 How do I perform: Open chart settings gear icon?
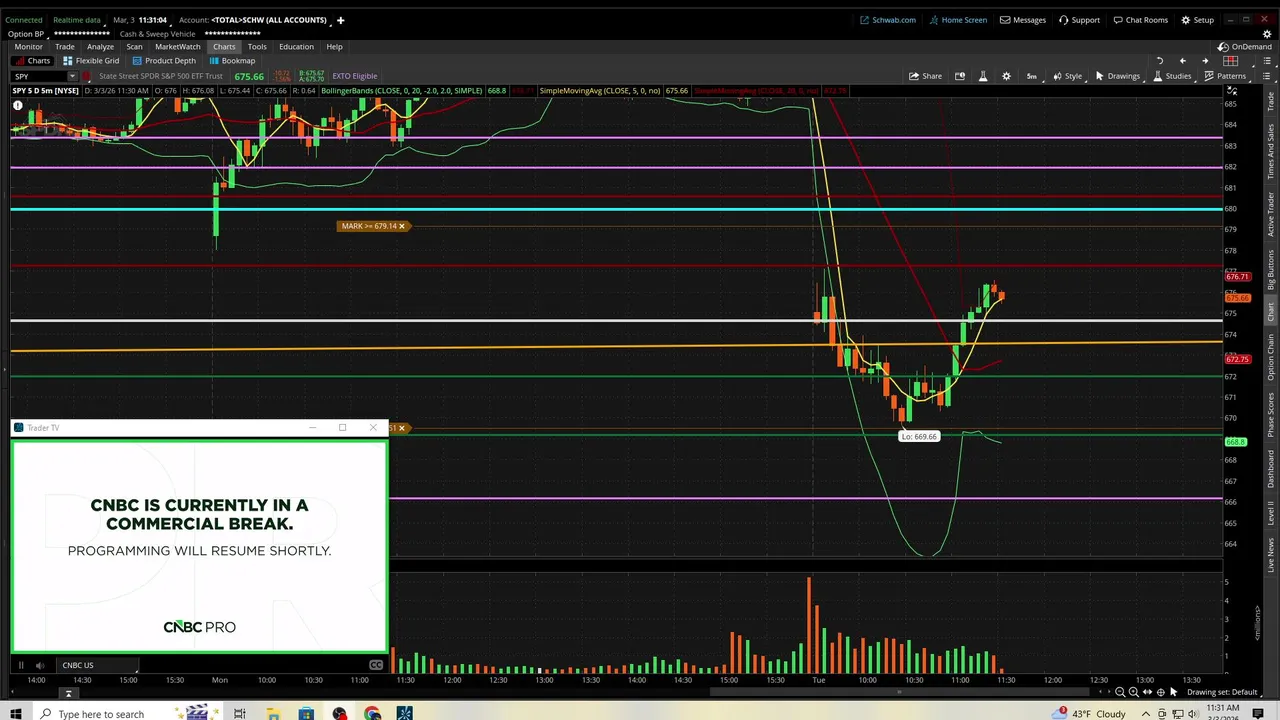[x=1006, y=76]
